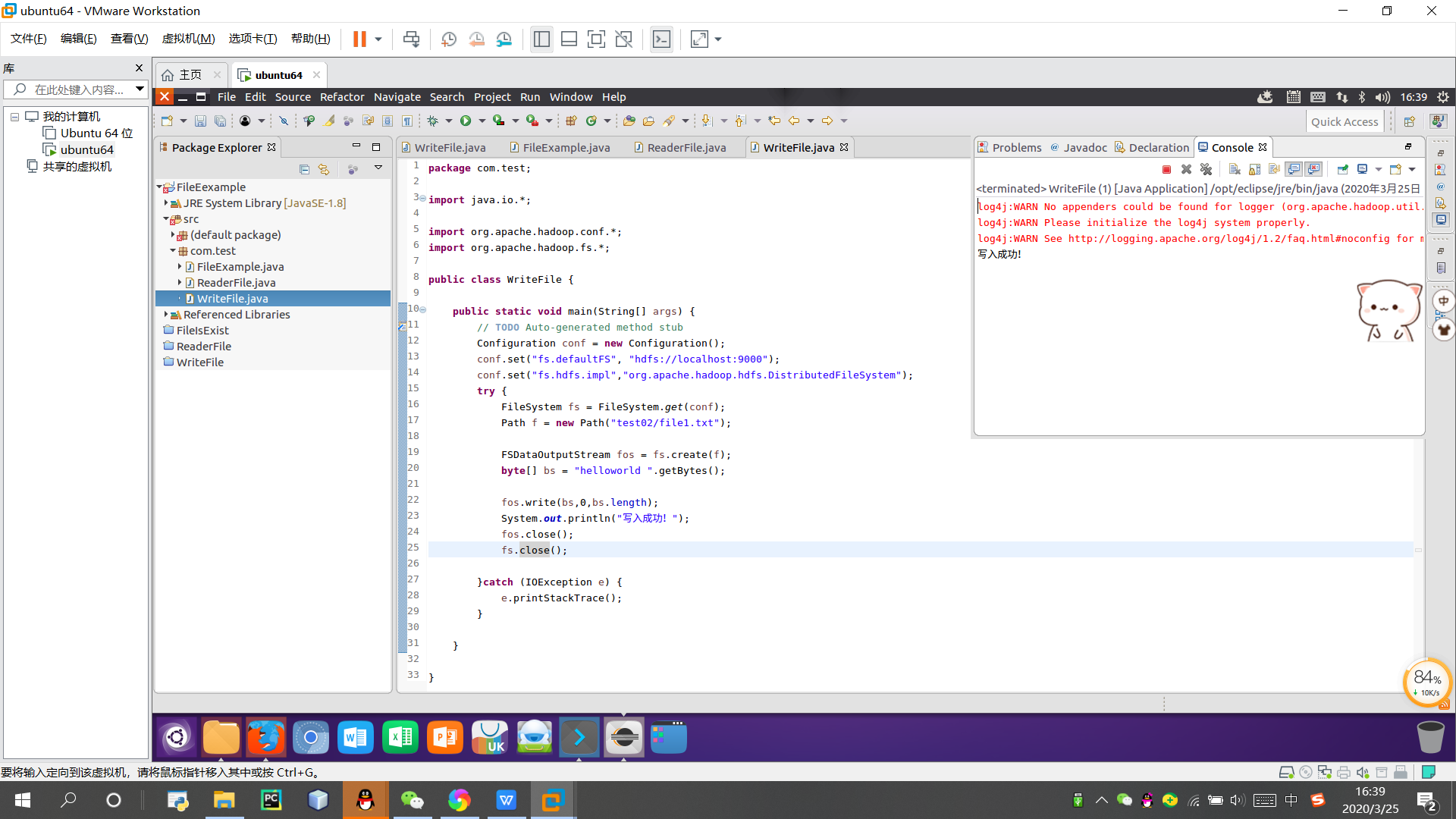
Task: Open Firefox from the Ubuntu dock
Action: (x=265, y=737)
